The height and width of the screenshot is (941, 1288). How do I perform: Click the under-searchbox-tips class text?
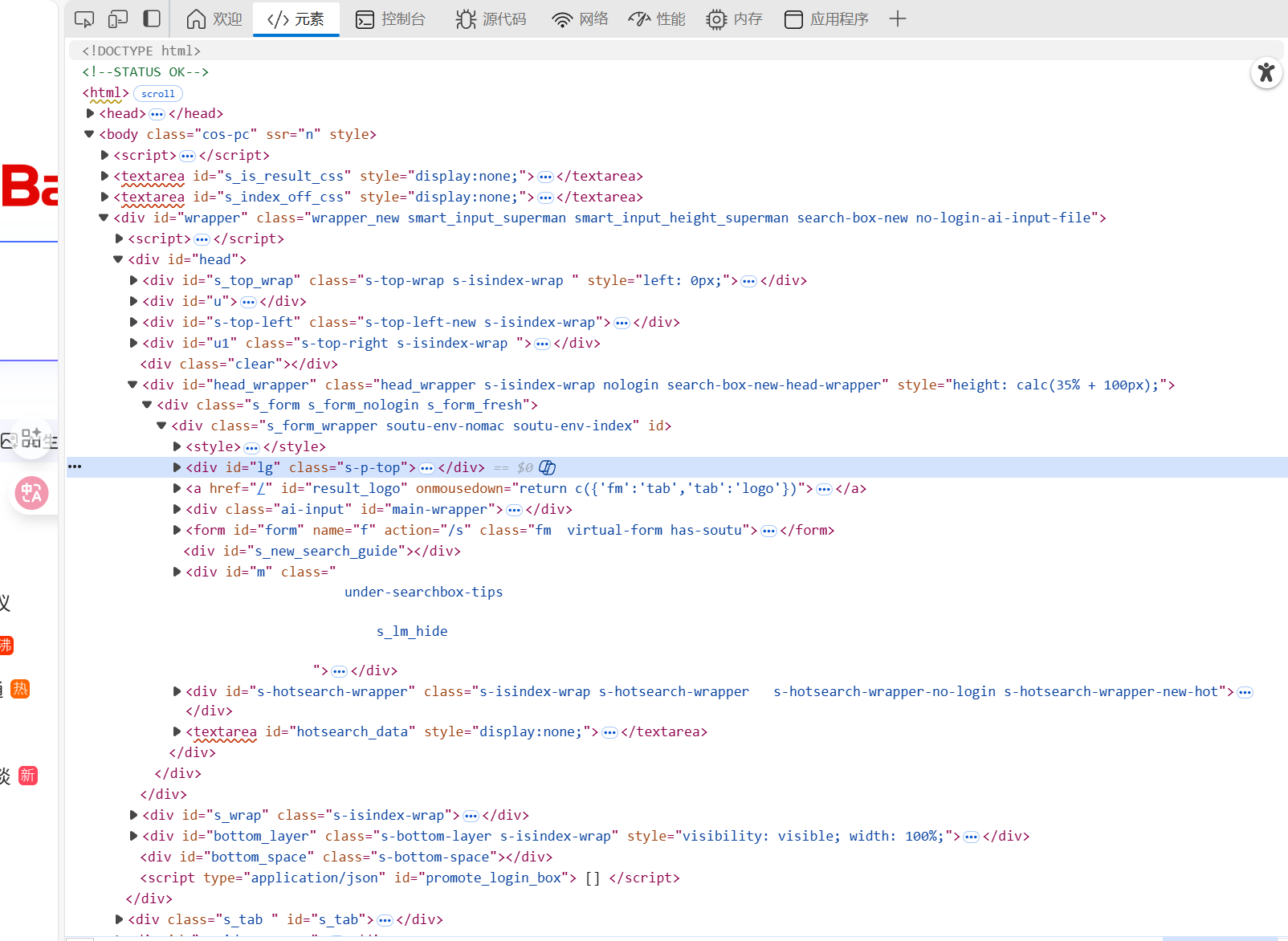(x=424, y=593)
